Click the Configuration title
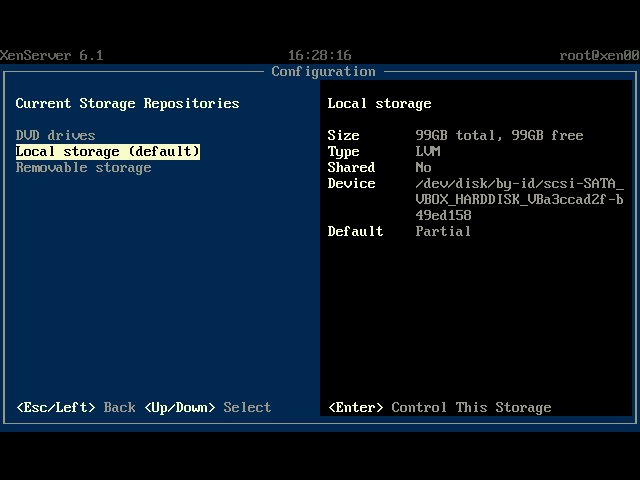 323,72
